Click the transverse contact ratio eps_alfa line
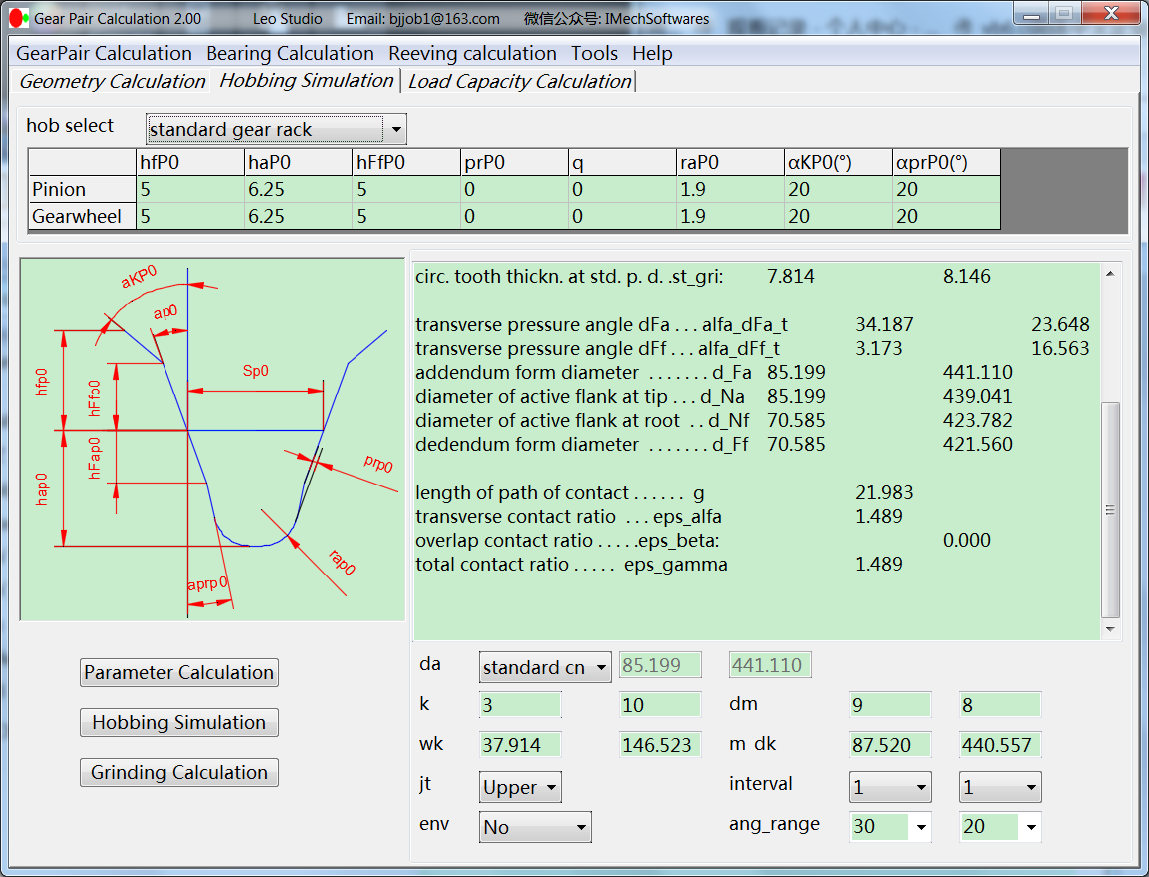Image resolution: width=1149 pixels, height=877 pixels. (659, 517)
